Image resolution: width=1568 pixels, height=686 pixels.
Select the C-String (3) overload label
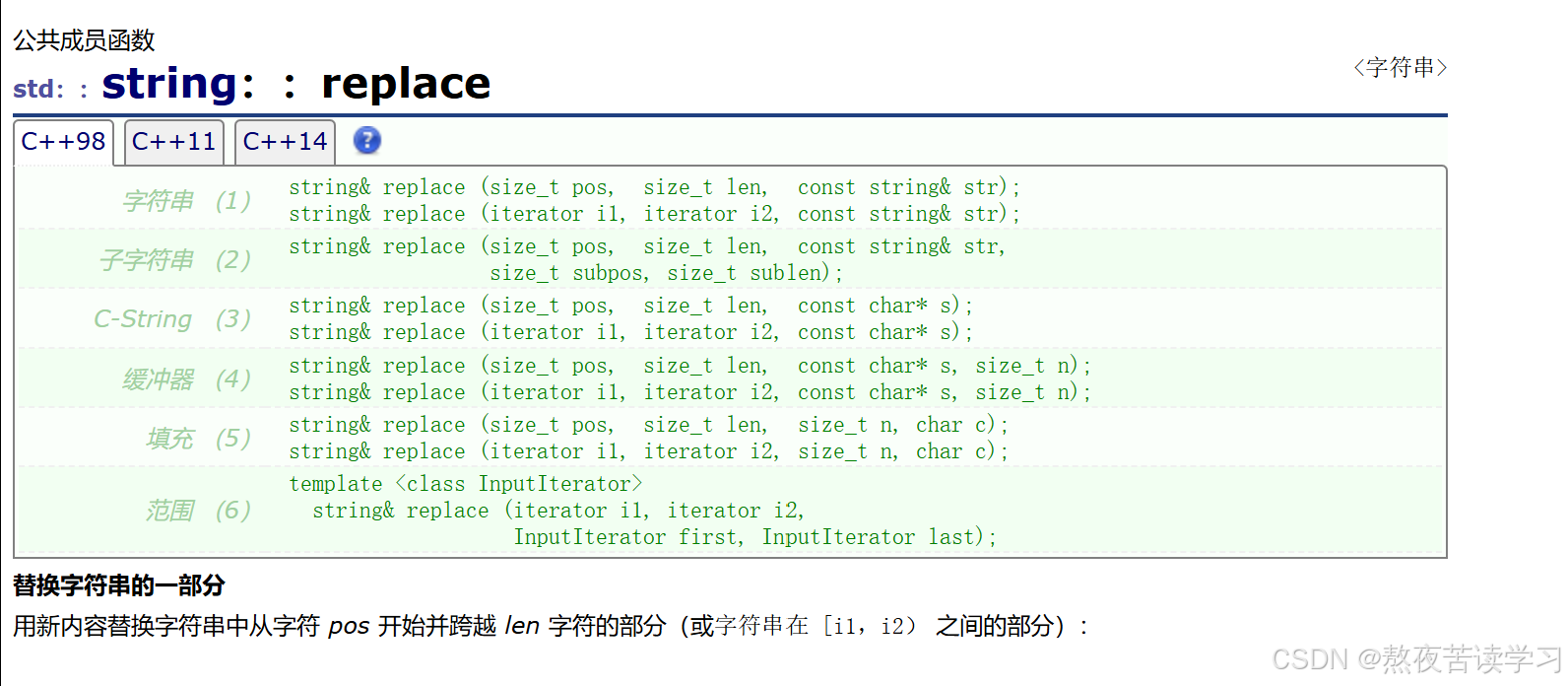[x=172, y=319]
